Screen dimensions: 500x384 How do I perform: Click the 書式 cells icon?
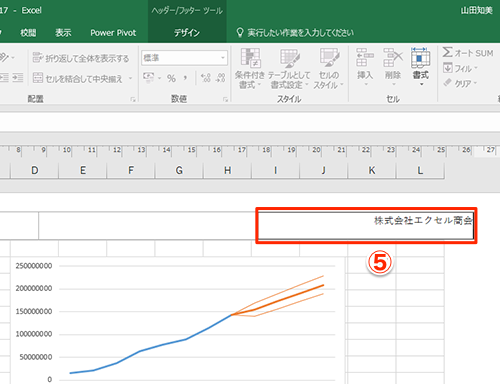coord(420,57)
